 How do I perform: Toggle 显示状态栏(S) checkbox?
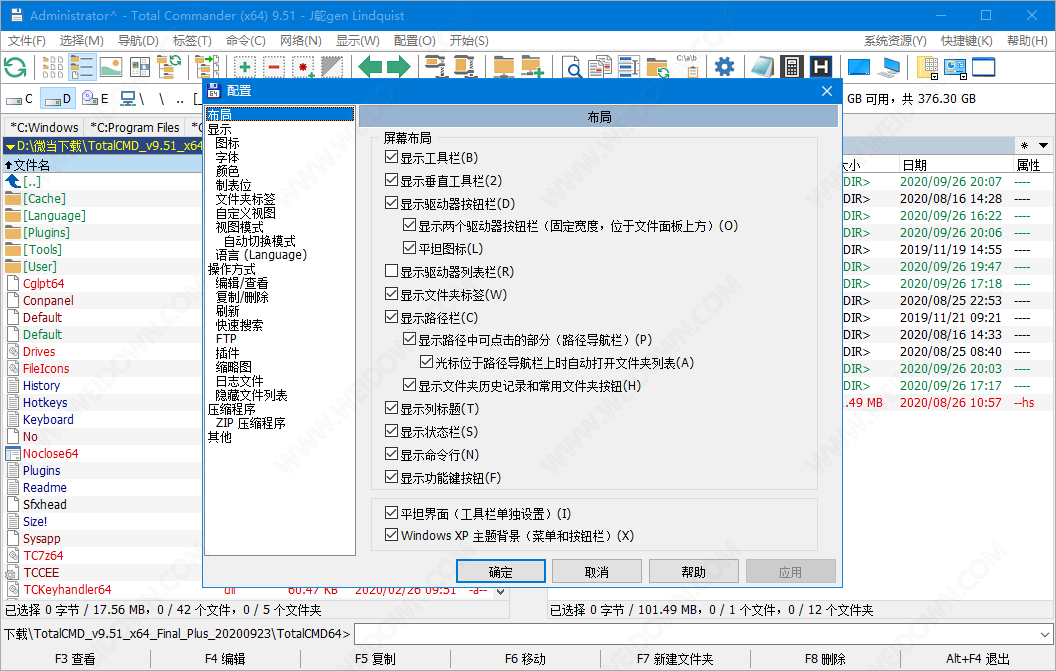pyautogui.click(x=391, y=431)
